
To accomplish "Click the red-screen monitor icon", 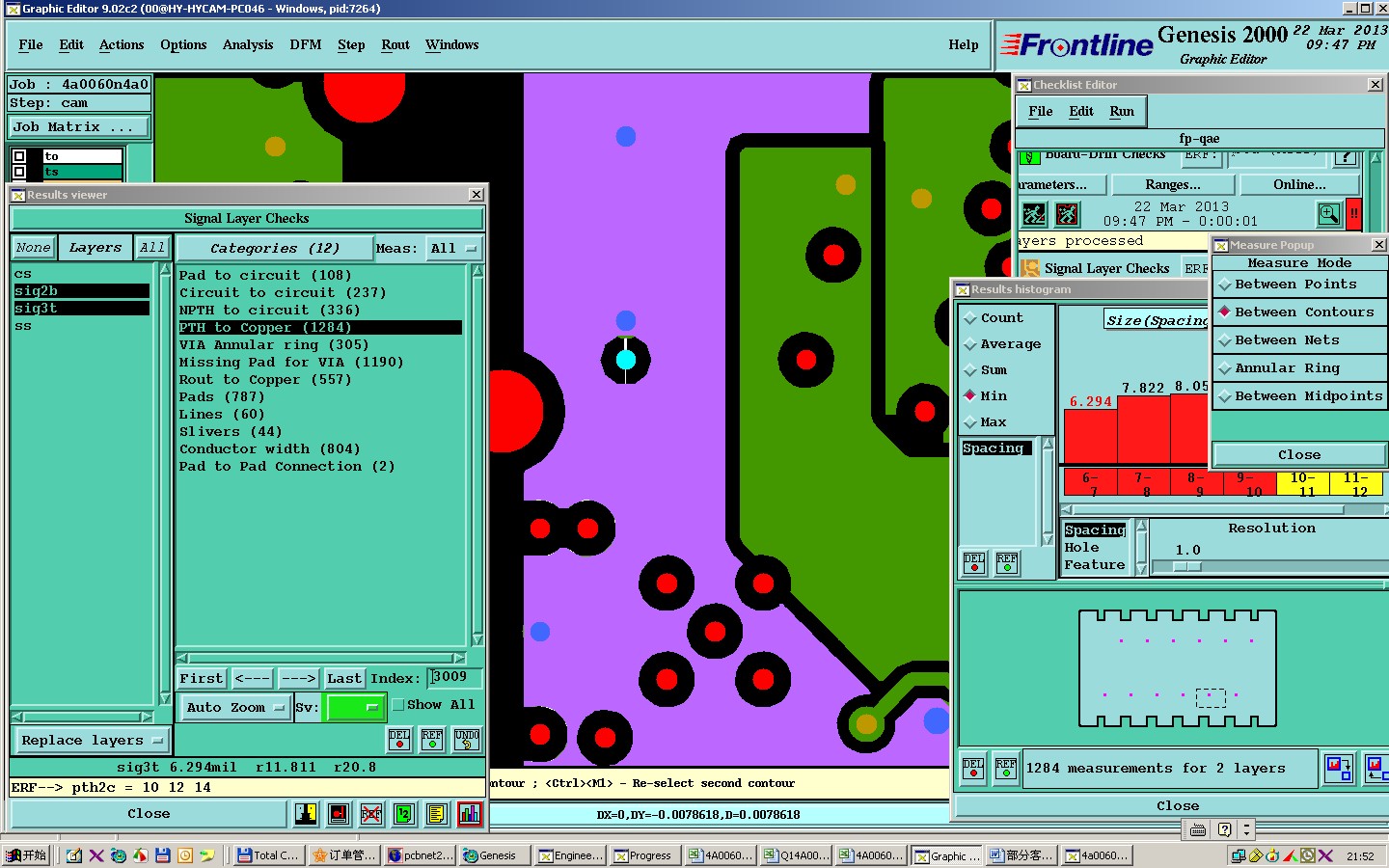I will point(339,814).
